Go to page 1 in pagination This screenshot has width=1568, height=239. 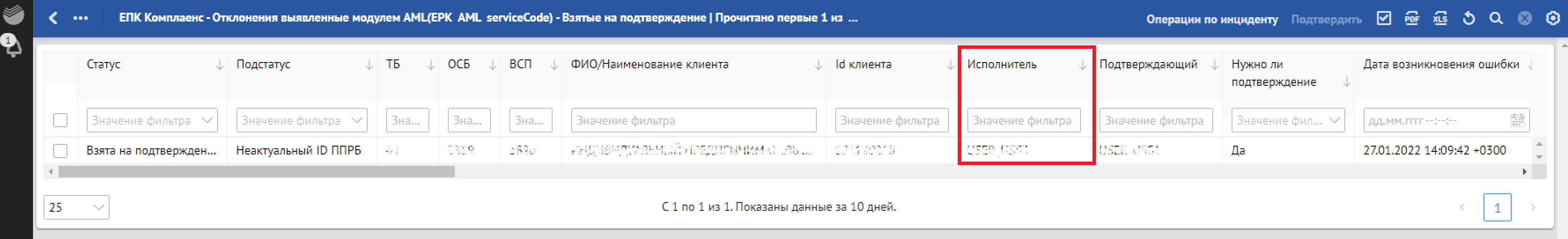1497,207
